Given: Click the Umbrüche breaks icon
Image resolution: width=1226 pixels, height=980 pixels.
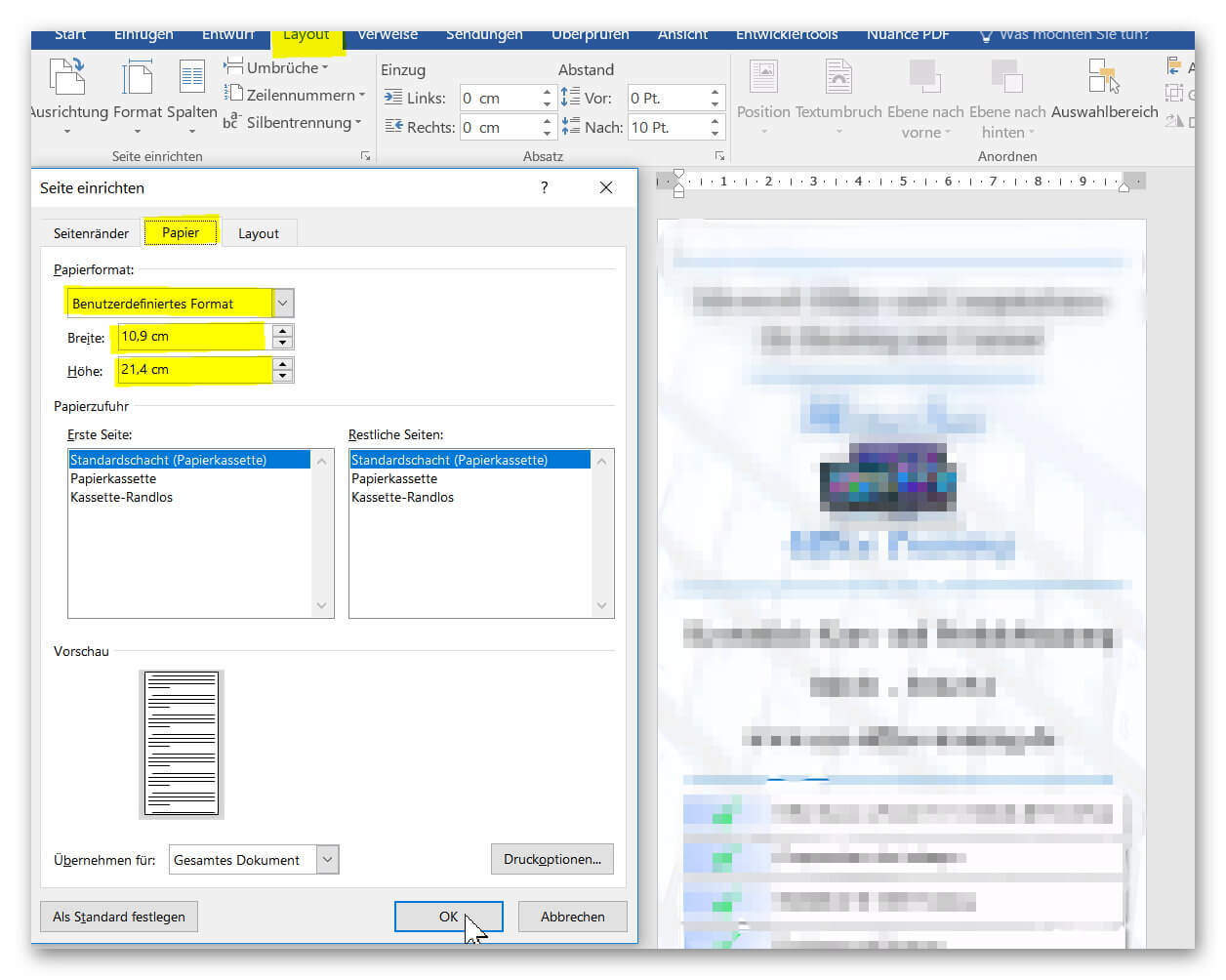Looking at the screenshot, I should coord(233,67).
